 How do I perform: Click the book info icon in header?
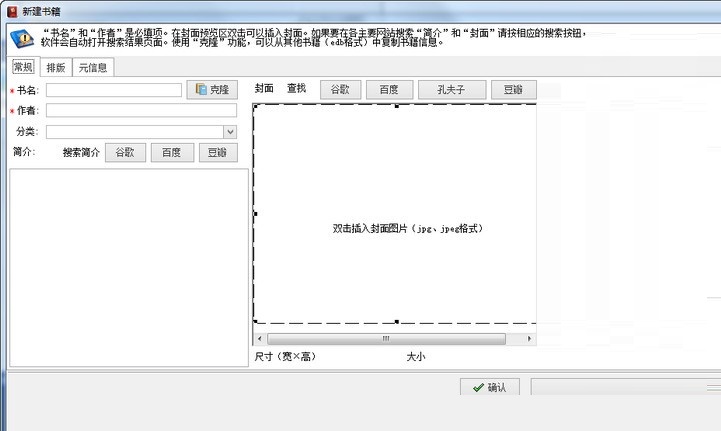pos(20,39)
